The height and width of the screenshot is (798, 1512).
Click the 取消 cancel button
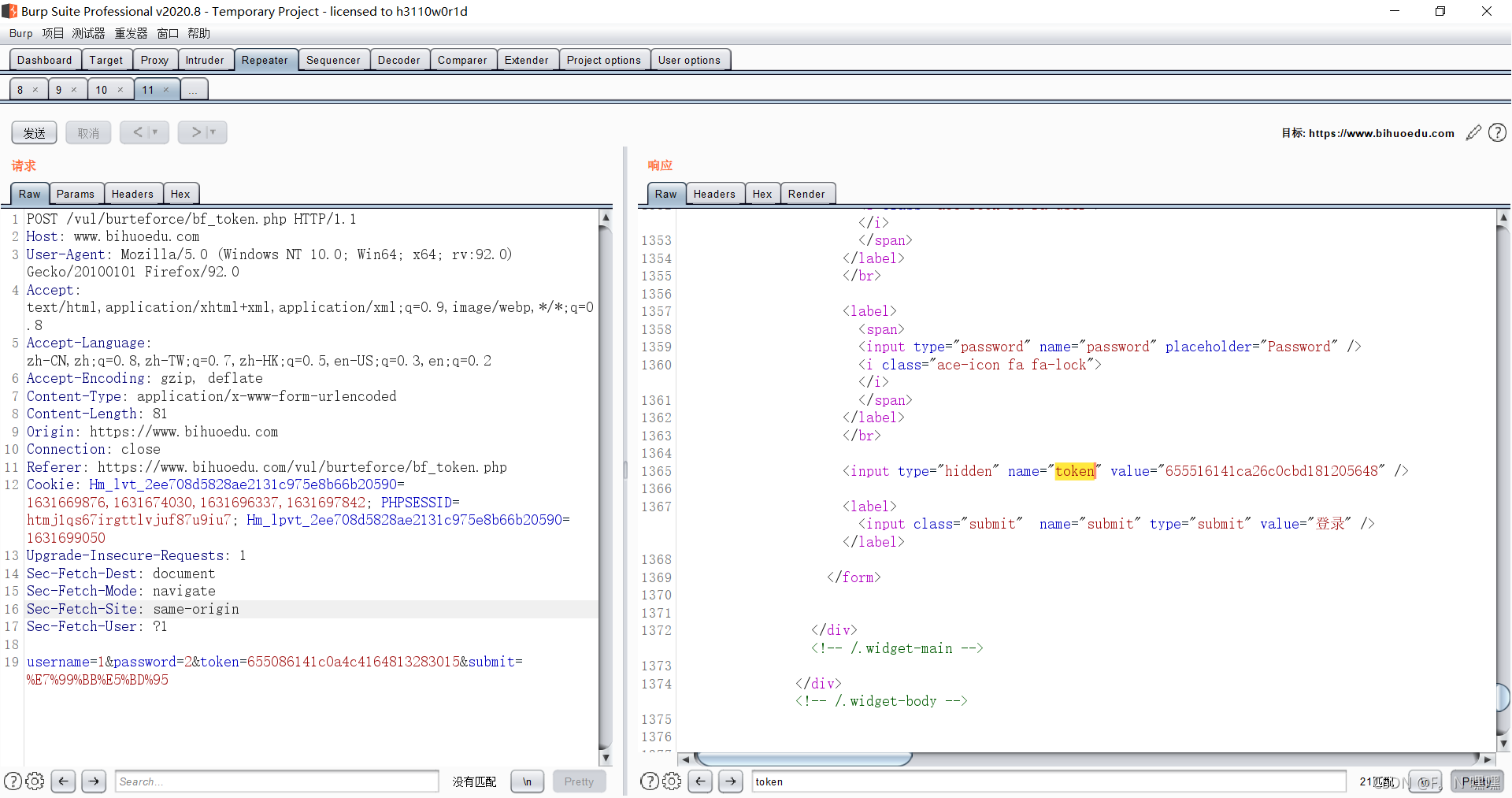[88, 132]
